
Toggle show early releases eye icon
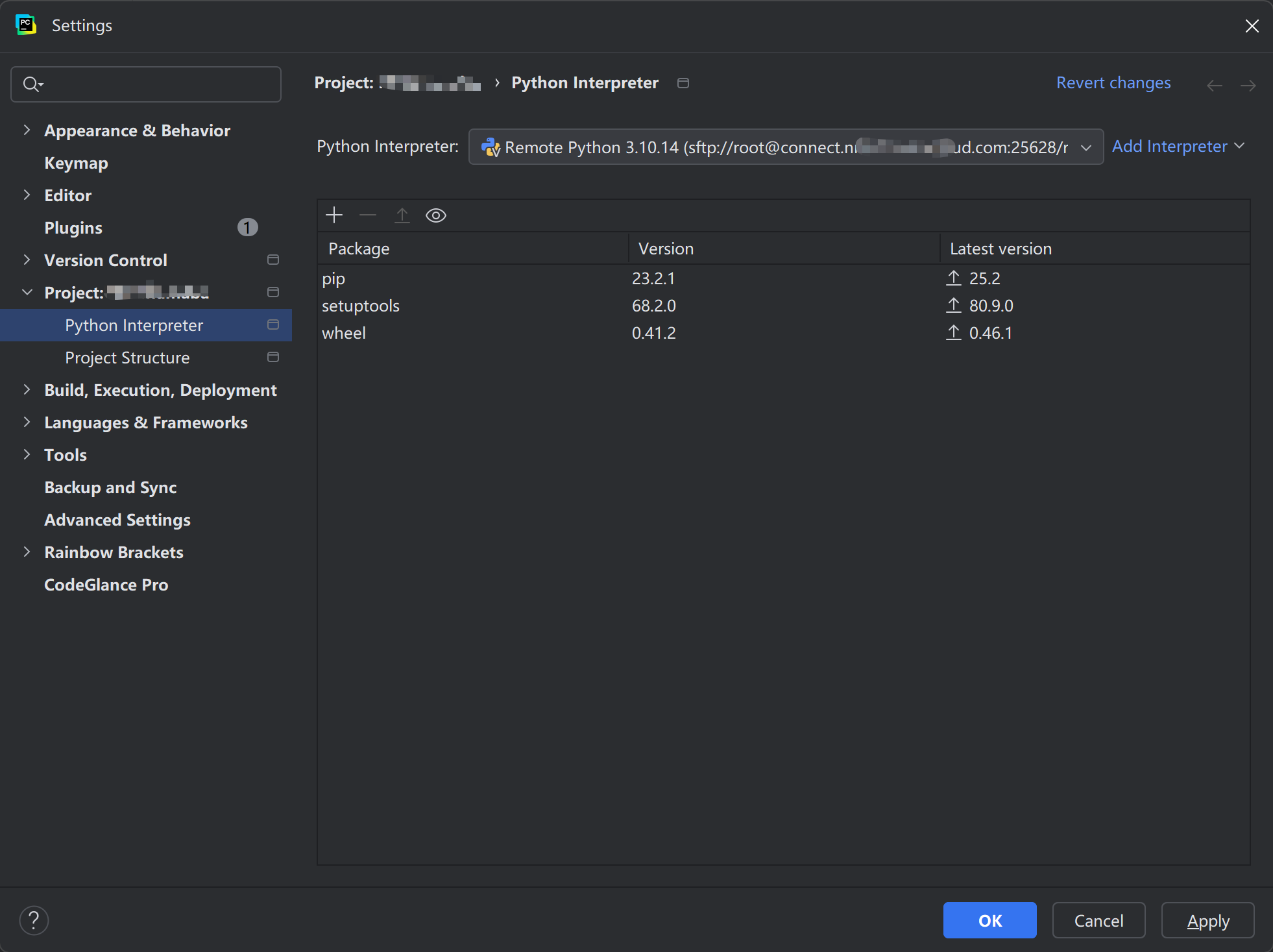[436, 215]
